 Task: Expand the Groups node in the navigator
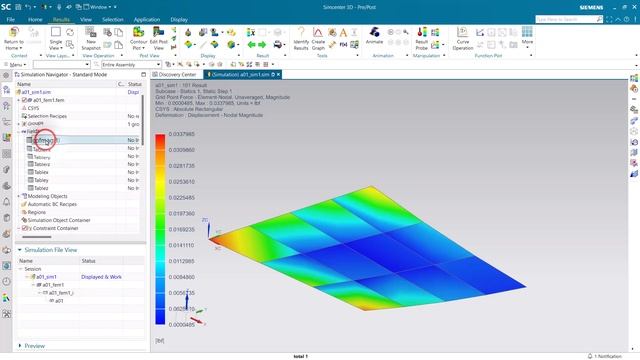[x=18, y=124]
